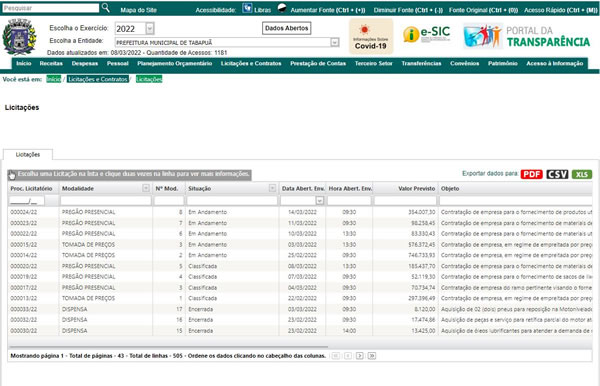Go to previous page arrow
Viewport: 600px width, 386px height.
tap(348, 356)
